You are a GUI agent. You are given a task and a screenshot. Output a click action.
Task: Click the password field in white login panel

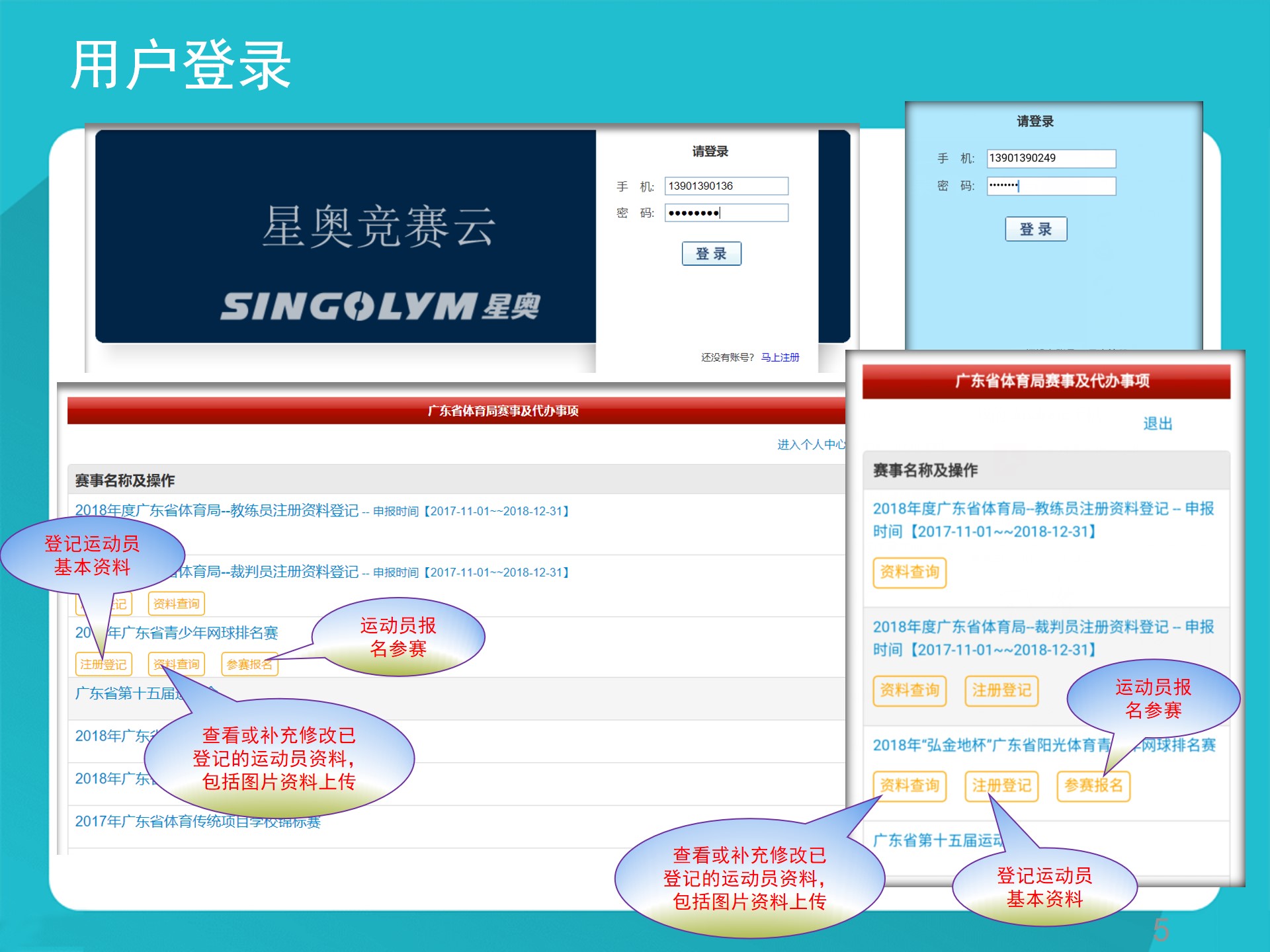point(726,213)
